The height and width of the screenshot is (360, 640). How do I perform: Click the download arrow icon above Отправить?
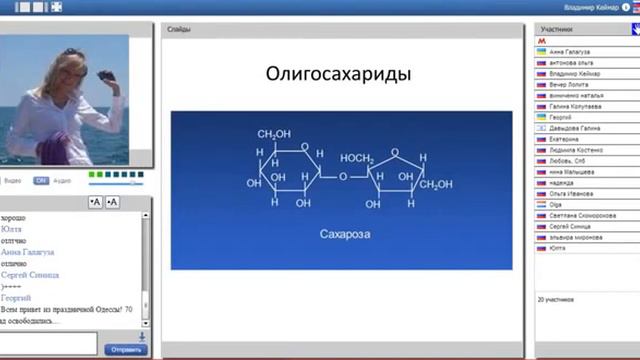(142, 337)
